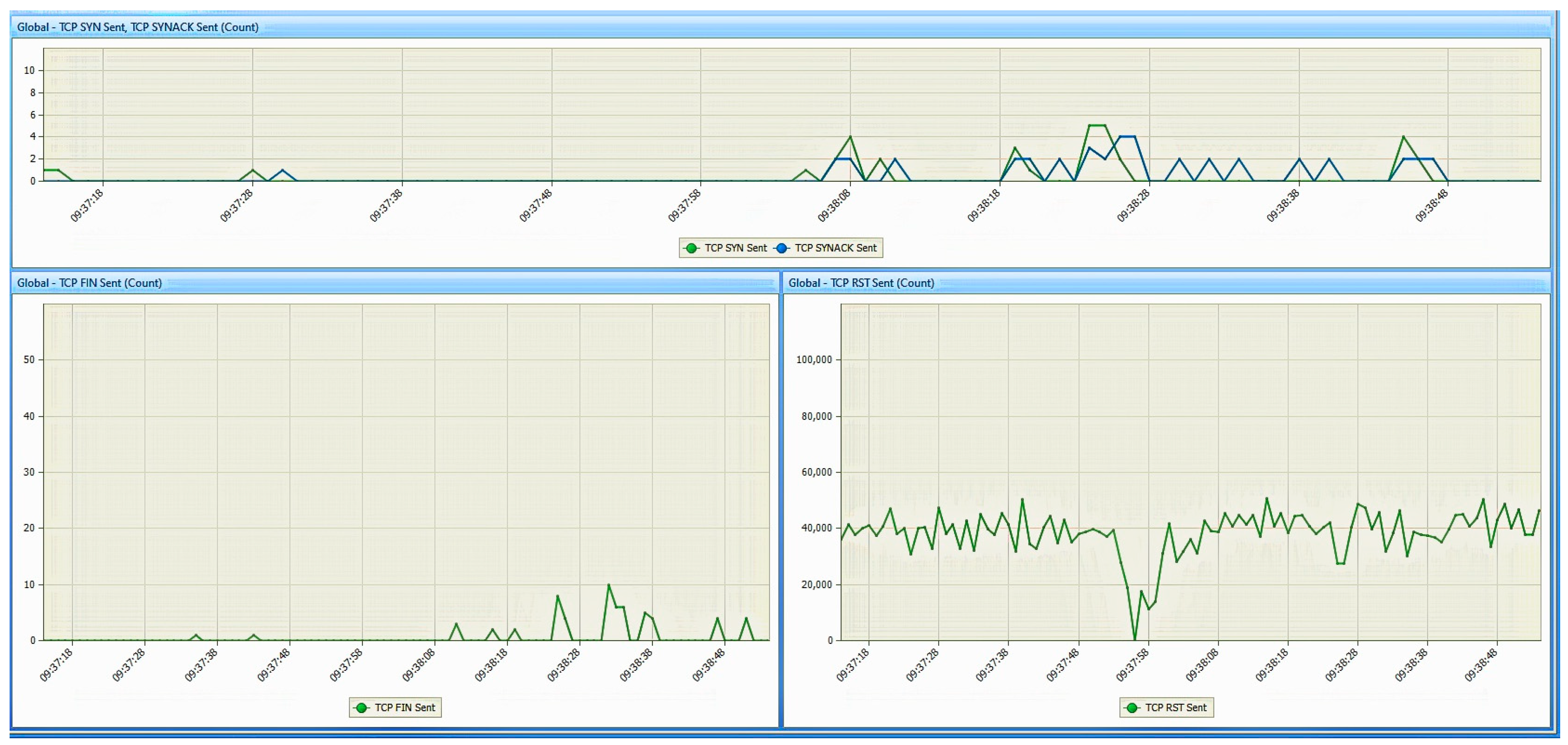Click the 09:38:08 label on SYN chart
The height and width of the screenshot is (745, 1568).
pos(834,206)
